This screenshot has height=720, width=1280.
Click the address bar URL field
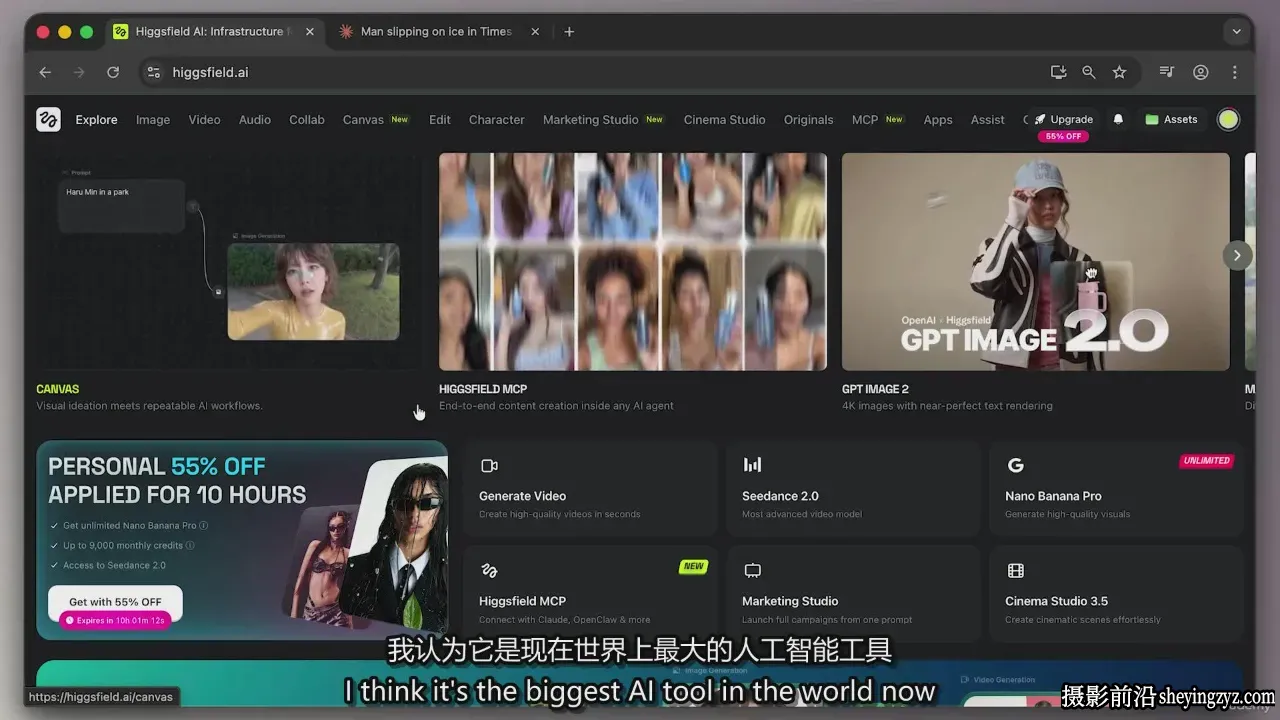(590, 72)
